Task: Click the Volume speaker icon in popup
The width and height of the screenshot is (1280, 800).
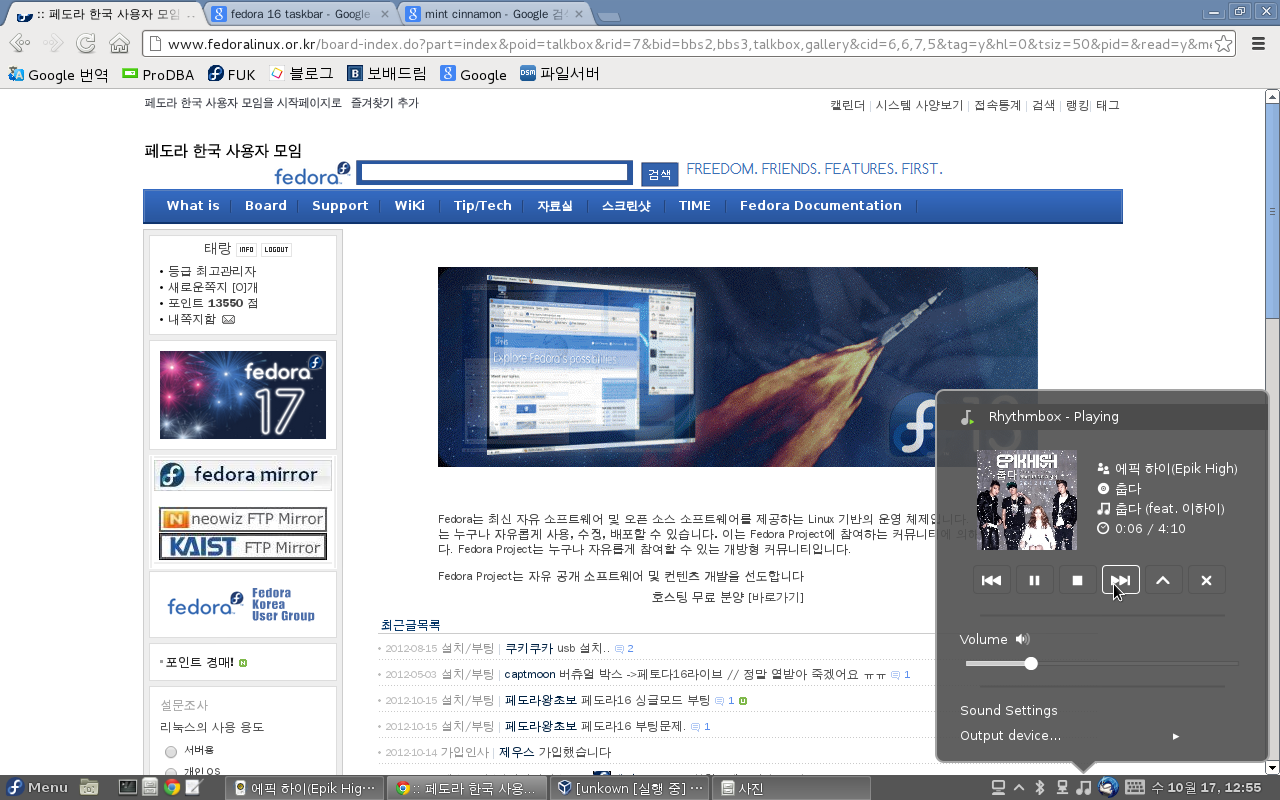Action: 1022,639
